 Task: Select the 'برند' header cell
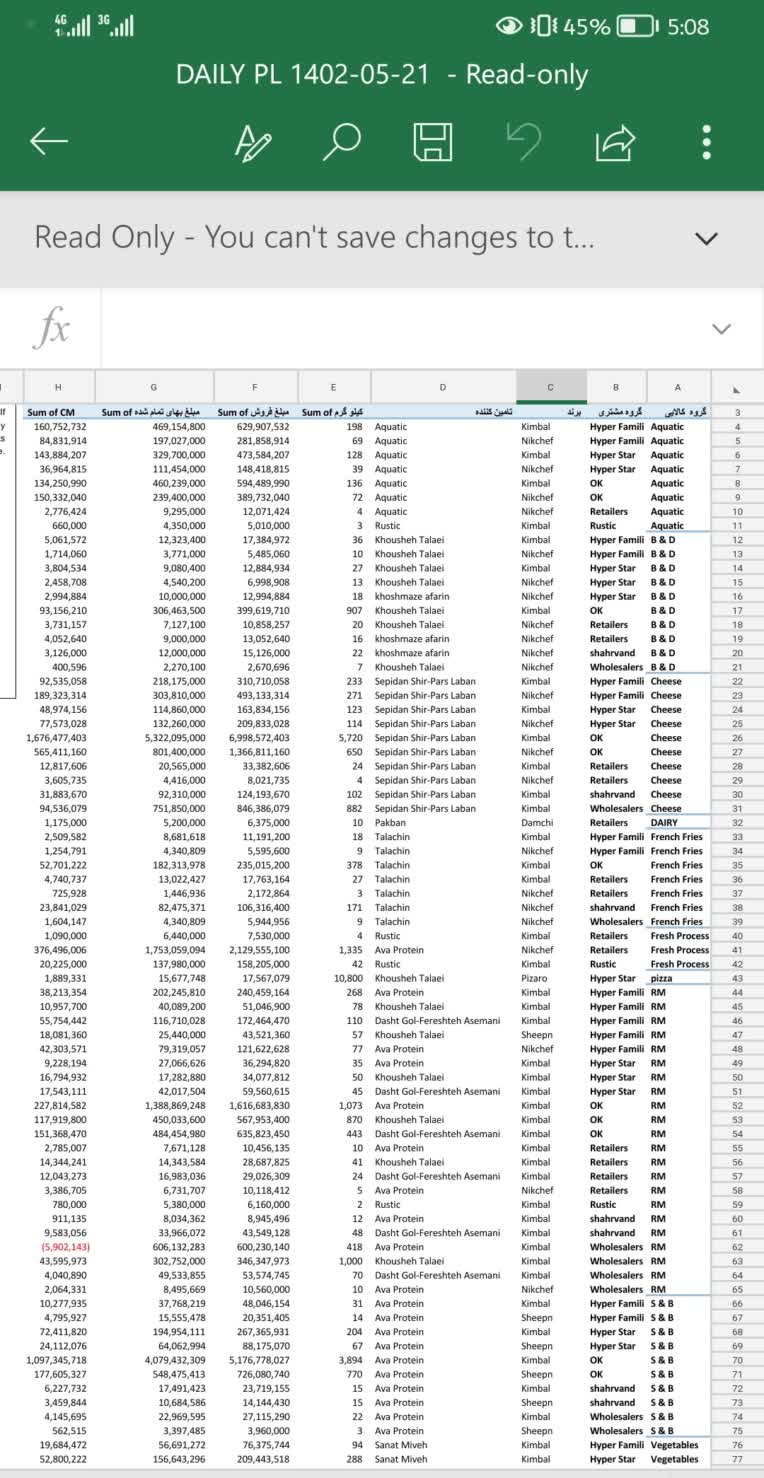551,412
